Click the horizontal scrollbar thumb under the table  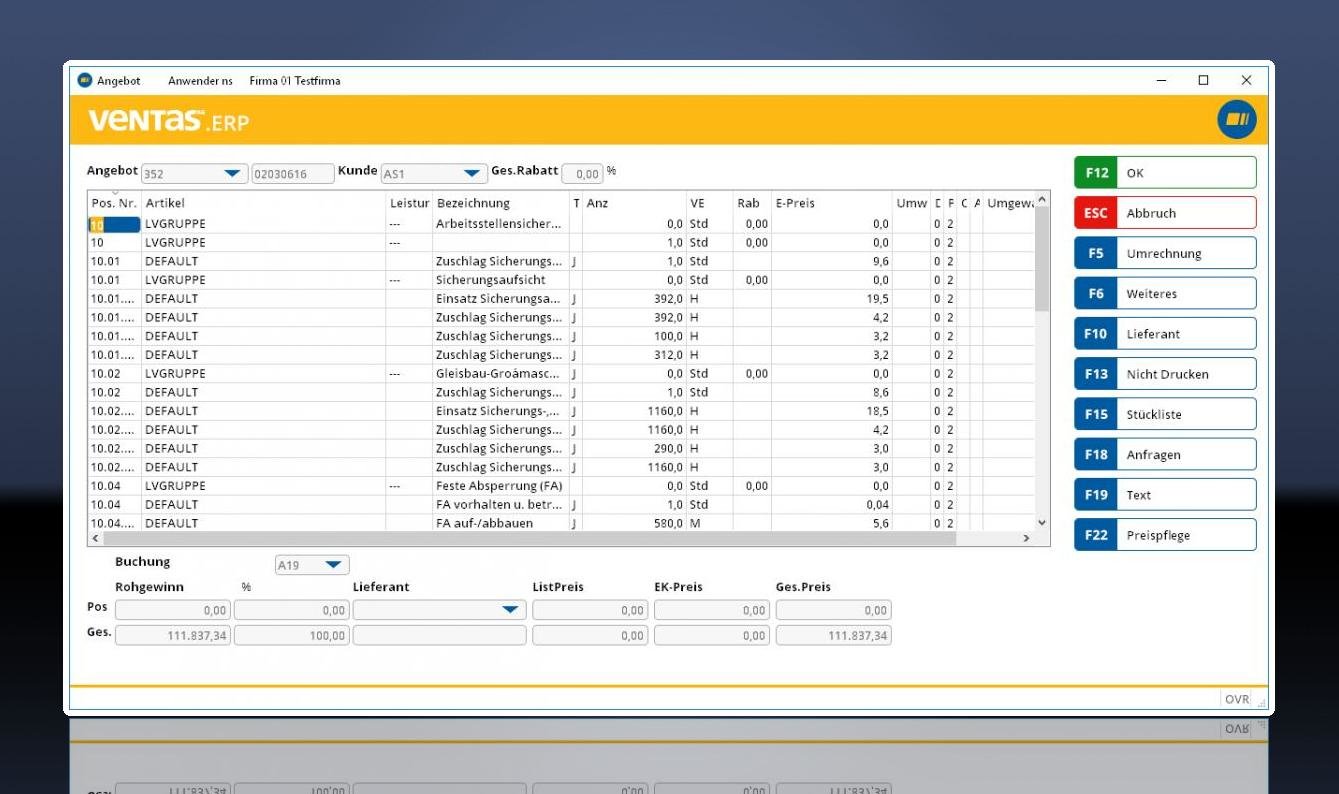530,538
